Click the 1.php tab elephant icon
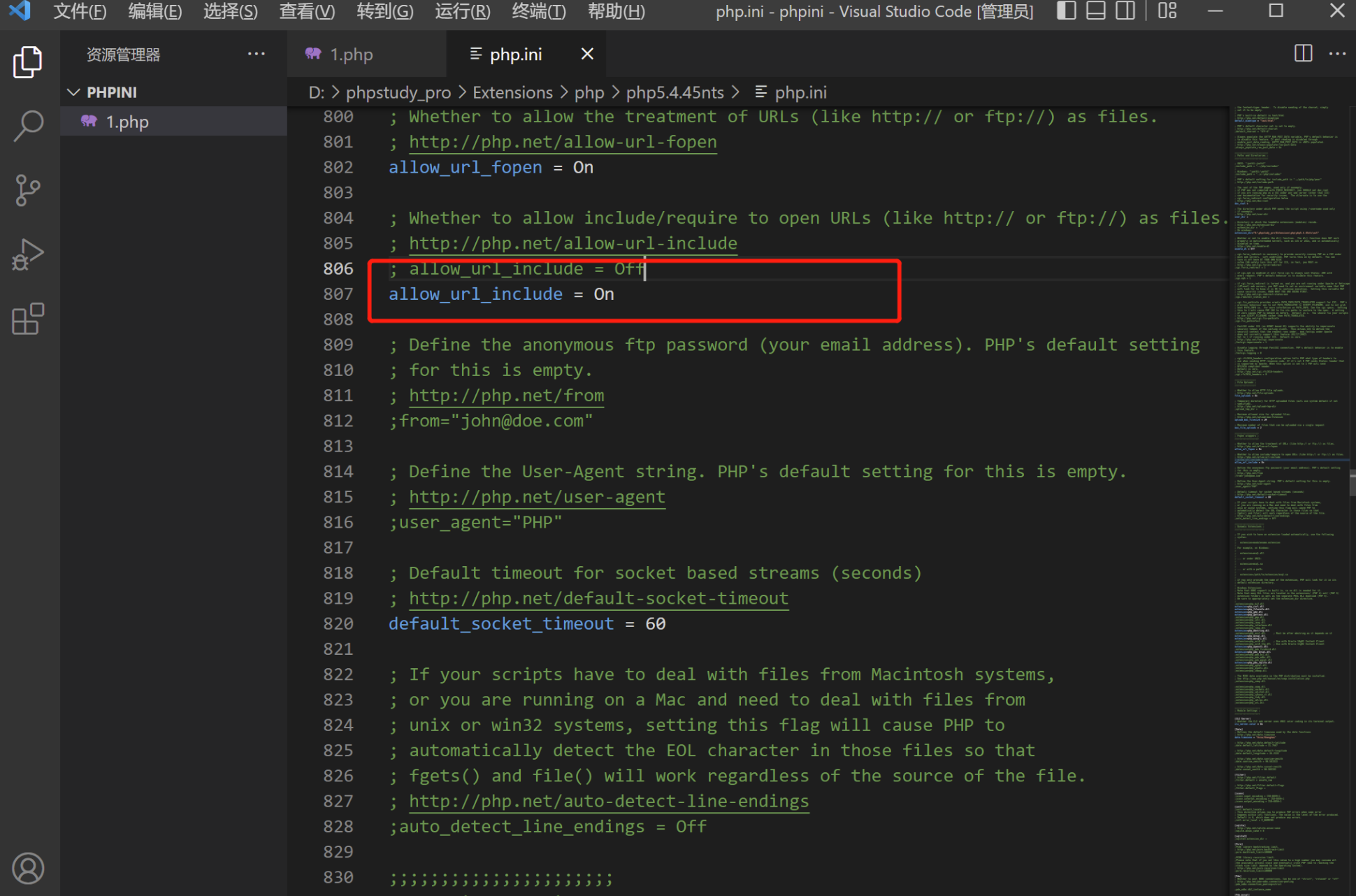Image resolution: width=1356 pixels, height=896 pixels. pos(313,54)
